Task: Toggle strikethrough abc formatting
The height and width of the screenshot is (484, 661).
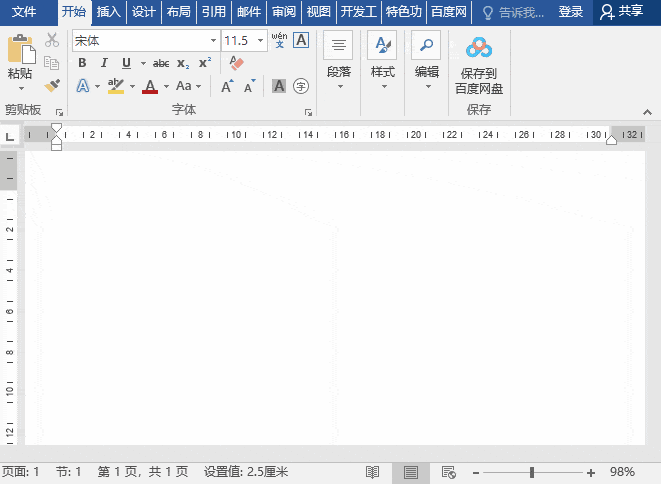Action: [x=161, y=63]
